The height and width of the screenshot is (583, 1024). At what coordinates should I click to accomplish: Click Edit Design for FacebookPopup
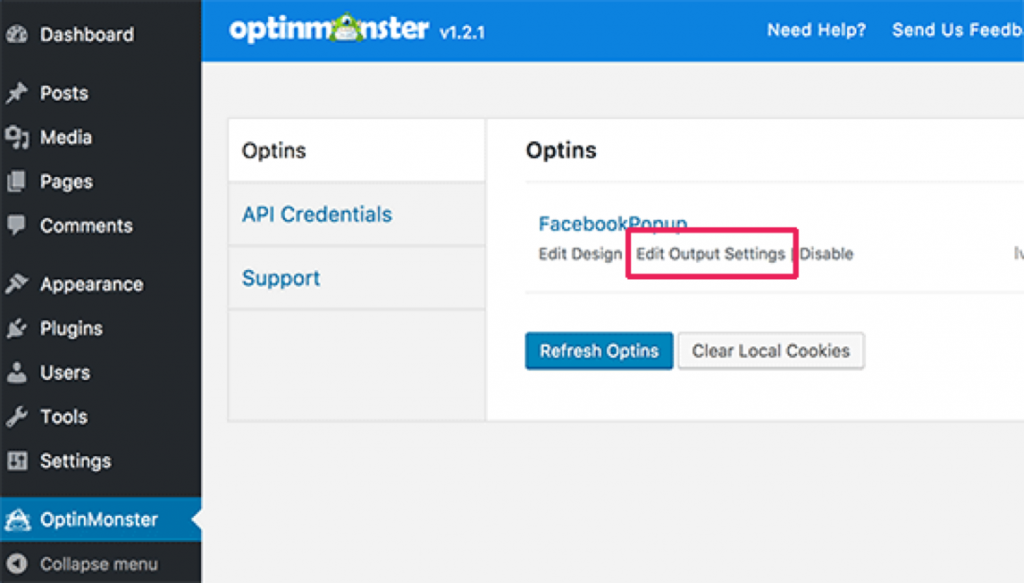pos(580,254)
